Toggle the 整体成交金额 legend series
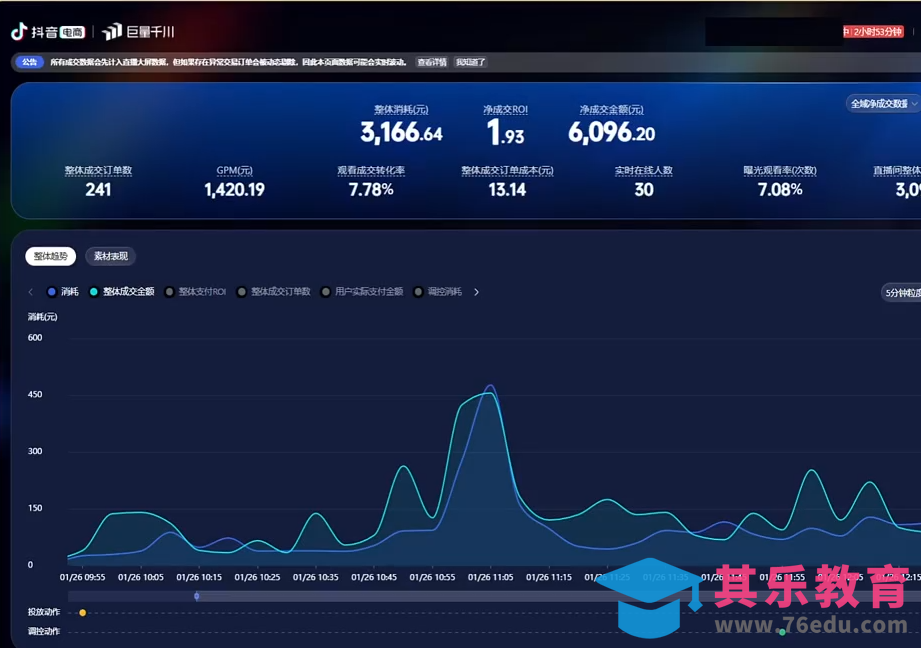The width and height of the screenshot is (921, 648). [121, 292]
